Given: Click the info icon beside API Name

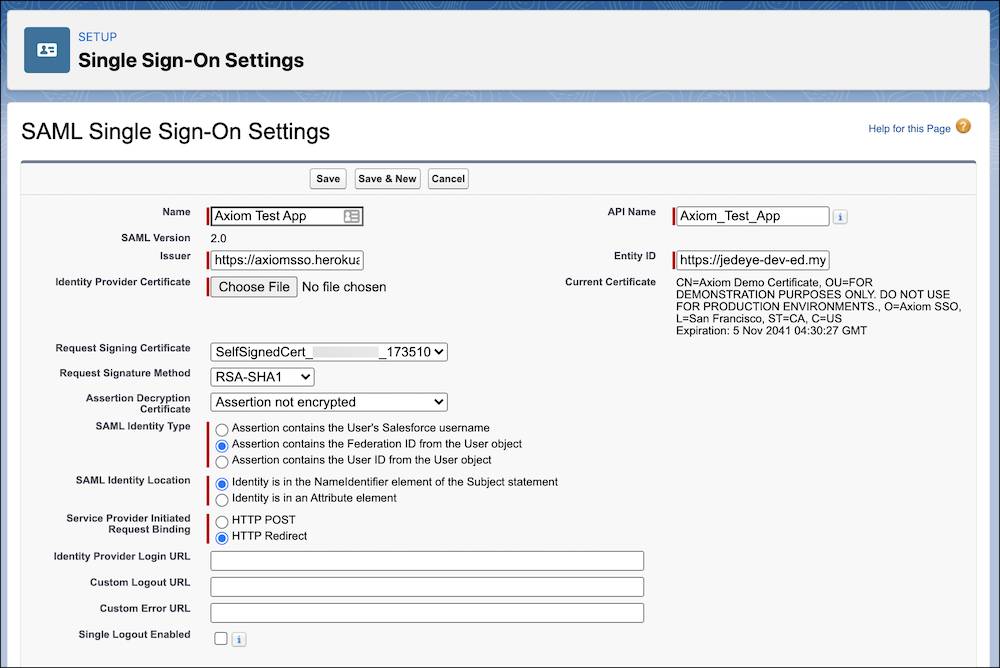Looking at the screenshot, I should pos(840,217).
